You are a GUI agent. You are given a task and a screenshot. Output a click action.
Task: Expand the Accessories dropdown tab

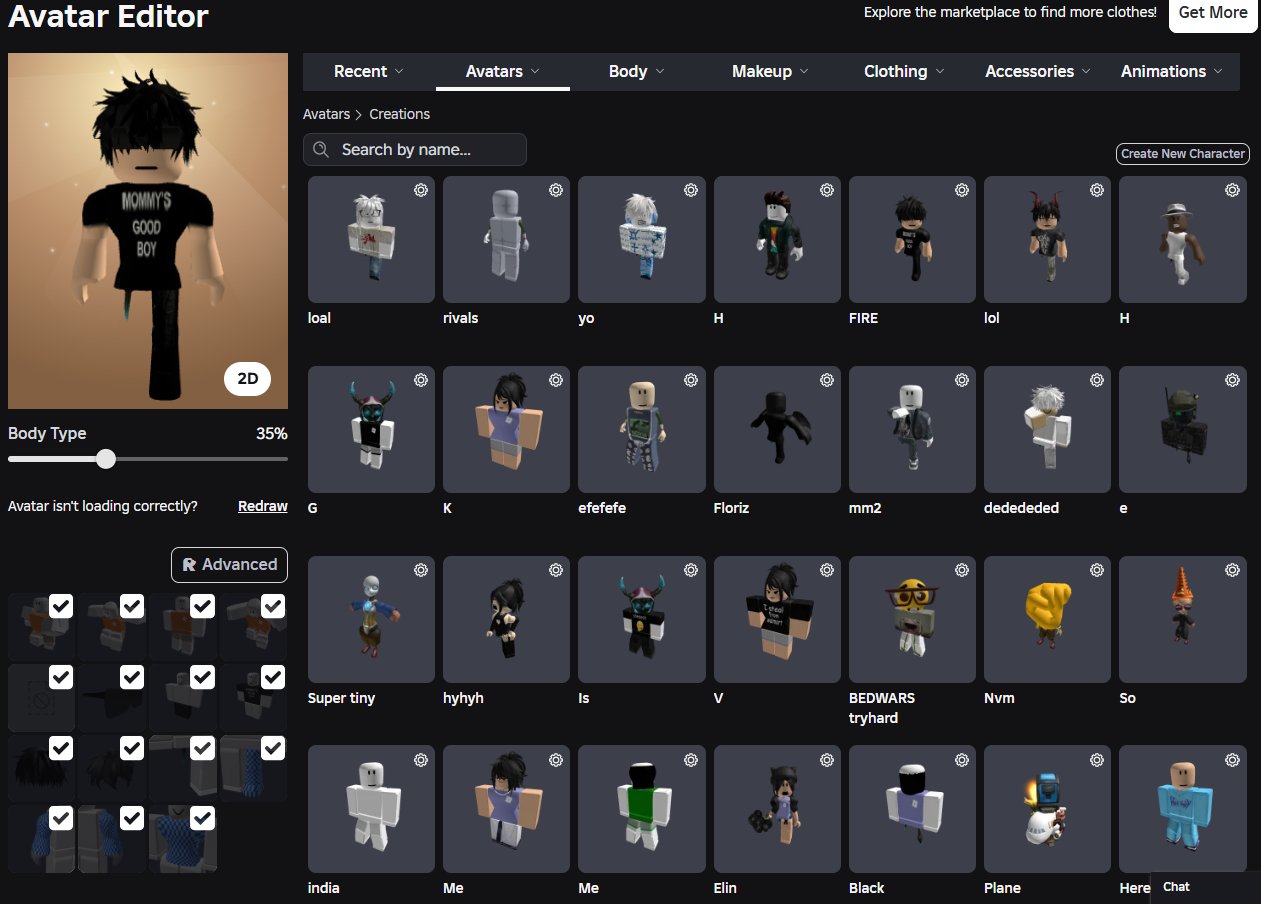click(1038, 71)
